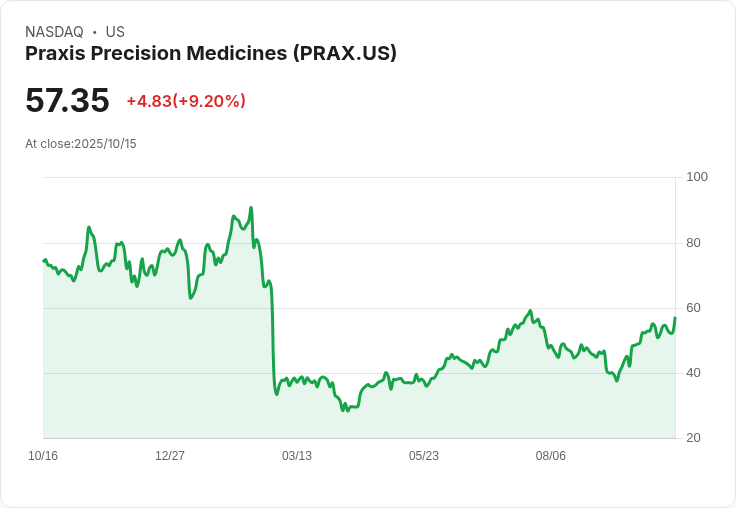The height and width of the screenshot is (508, 736).
Task: Click the 60 y-axis label
Action: tap(694, 308)
